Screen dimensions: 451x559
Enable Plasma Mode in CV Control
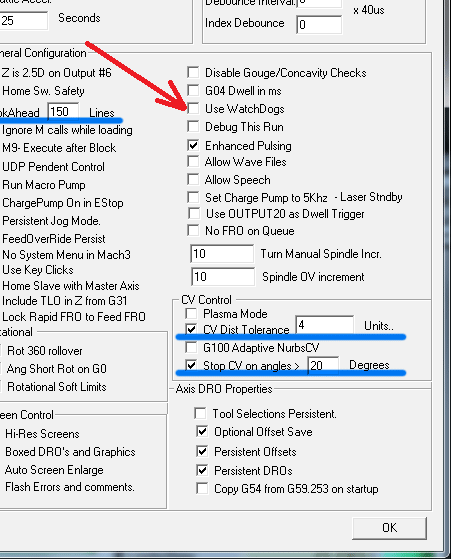[191, 313]
